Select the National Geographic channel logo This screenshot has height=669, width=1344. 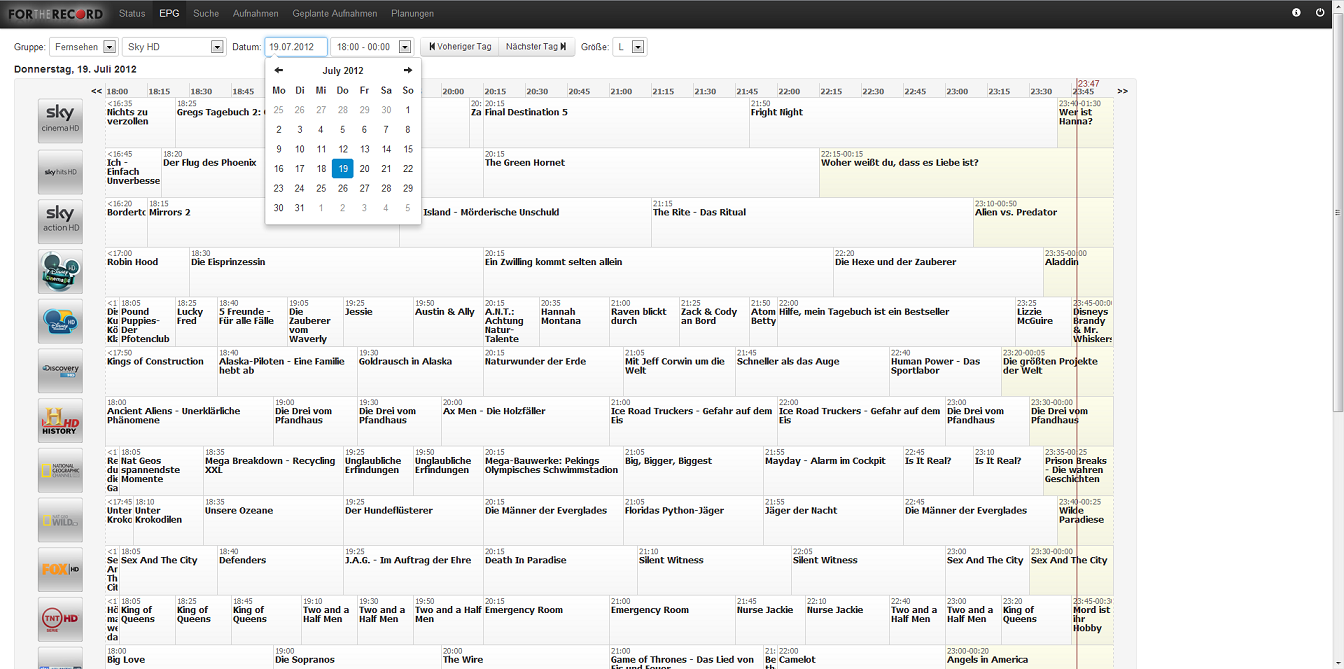60,471
